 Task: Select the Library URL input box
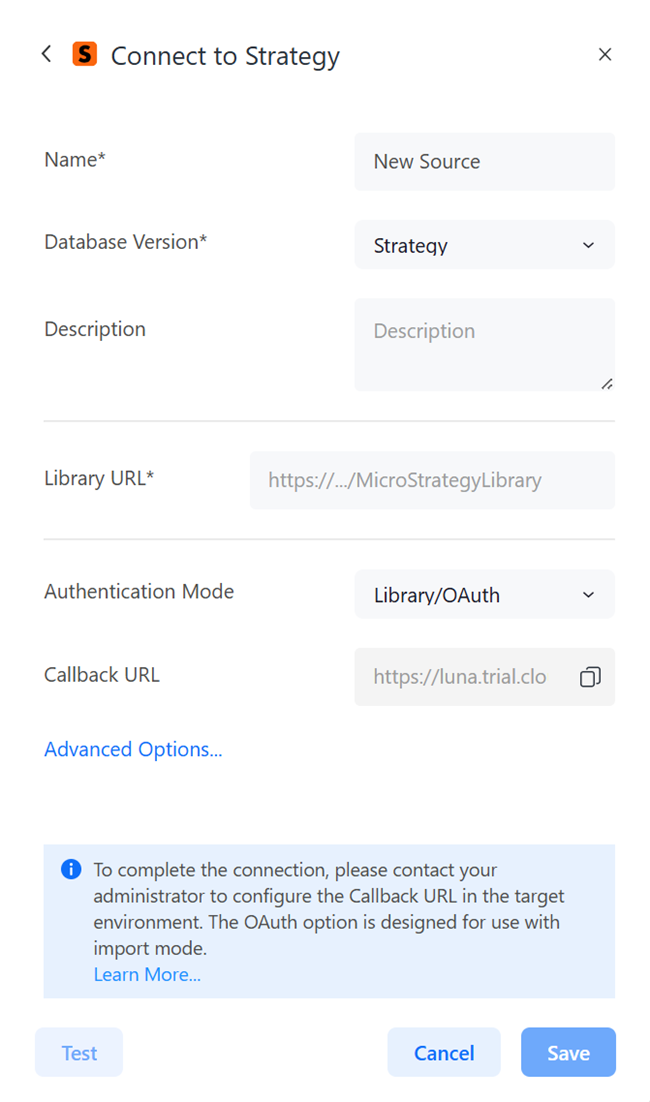432,480
